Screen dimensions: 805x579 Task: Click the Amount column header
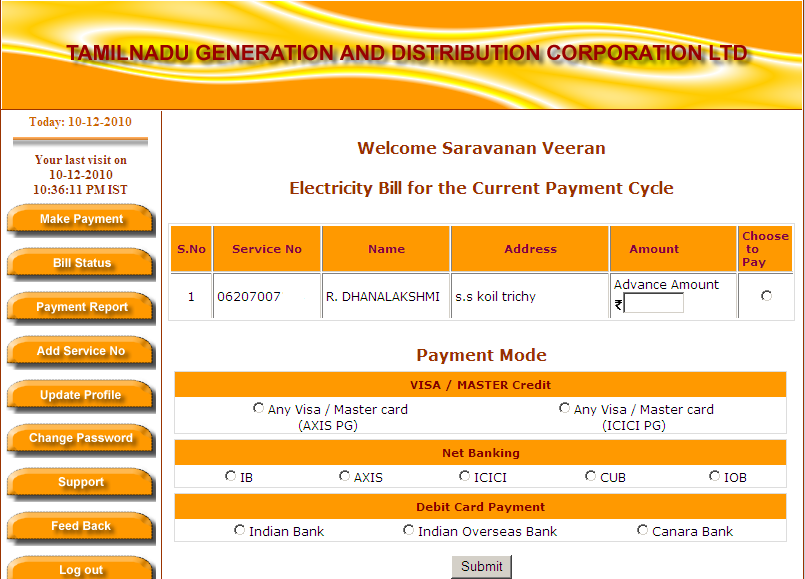pyautogui.click(x=673, y=249)
